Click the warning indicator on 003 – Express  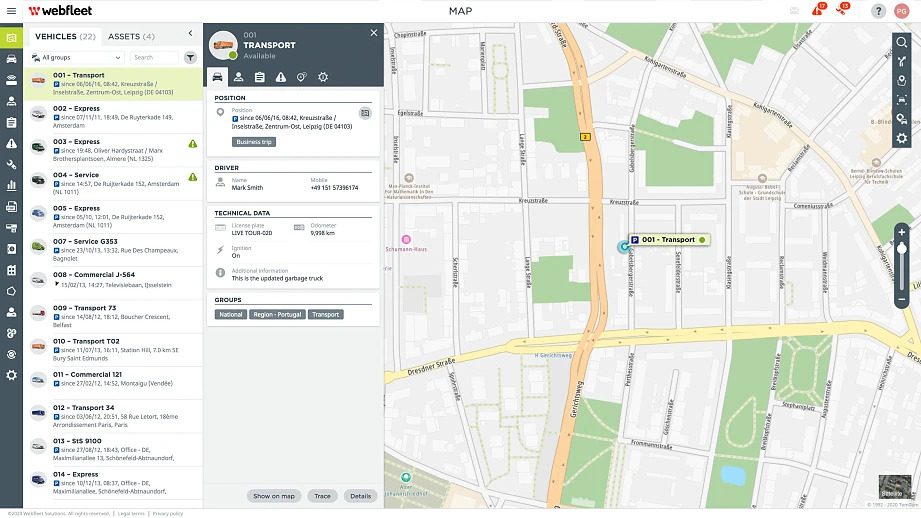click(x=192, y=145)
